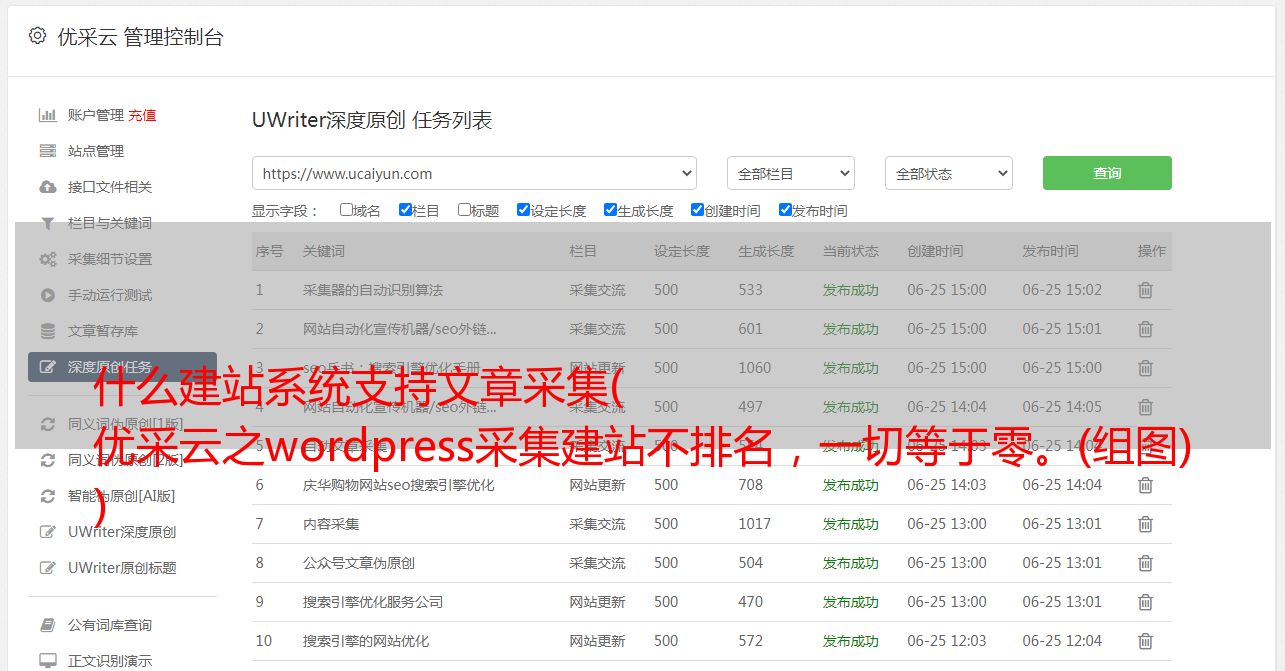Toggle the 标题 display checkbox
1285x671 pixels.
point(464,210)
